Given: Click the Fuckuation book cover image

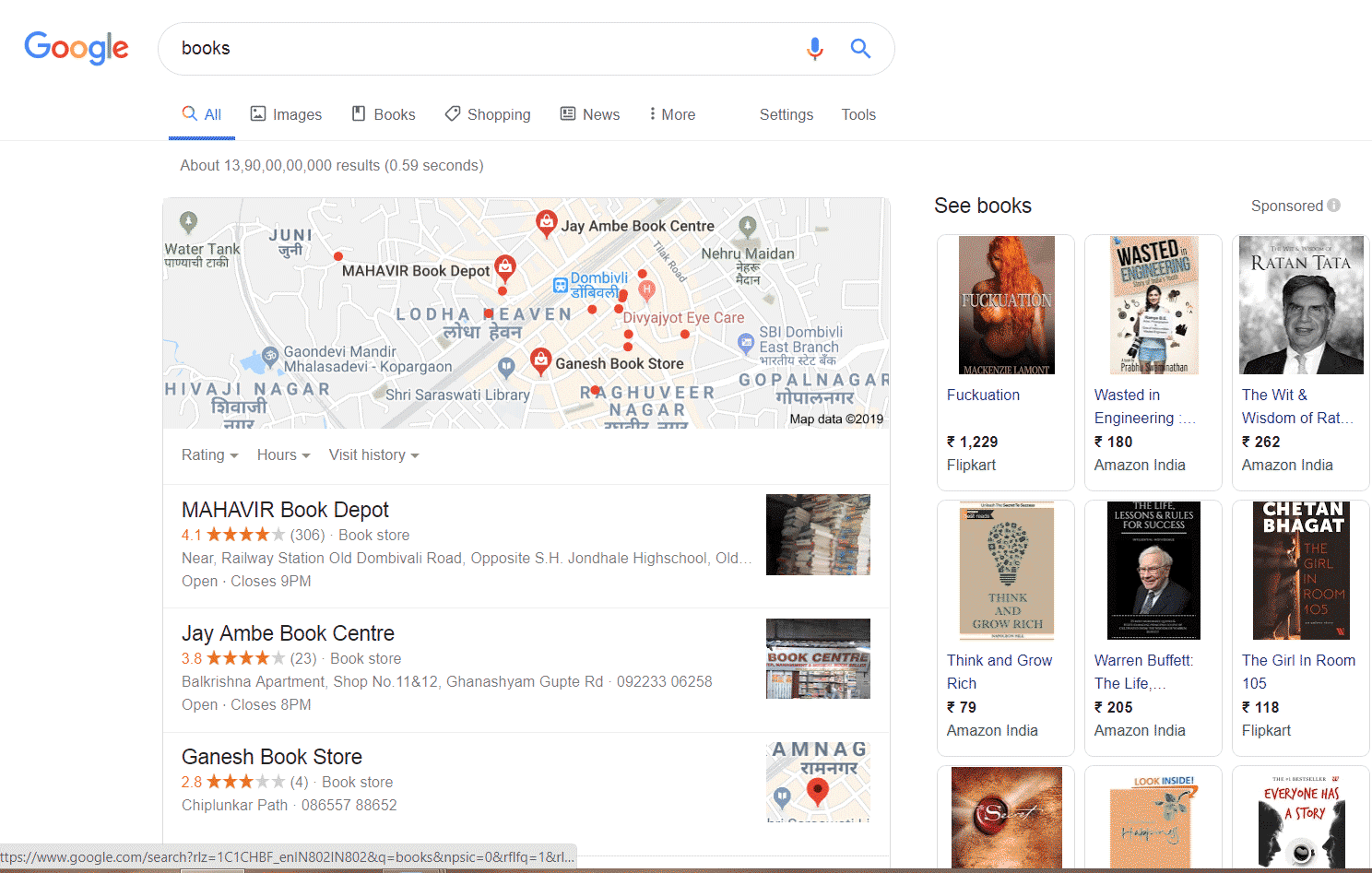Looking at the screenshot, I should pyautogui.click(x=1006, y=305).
